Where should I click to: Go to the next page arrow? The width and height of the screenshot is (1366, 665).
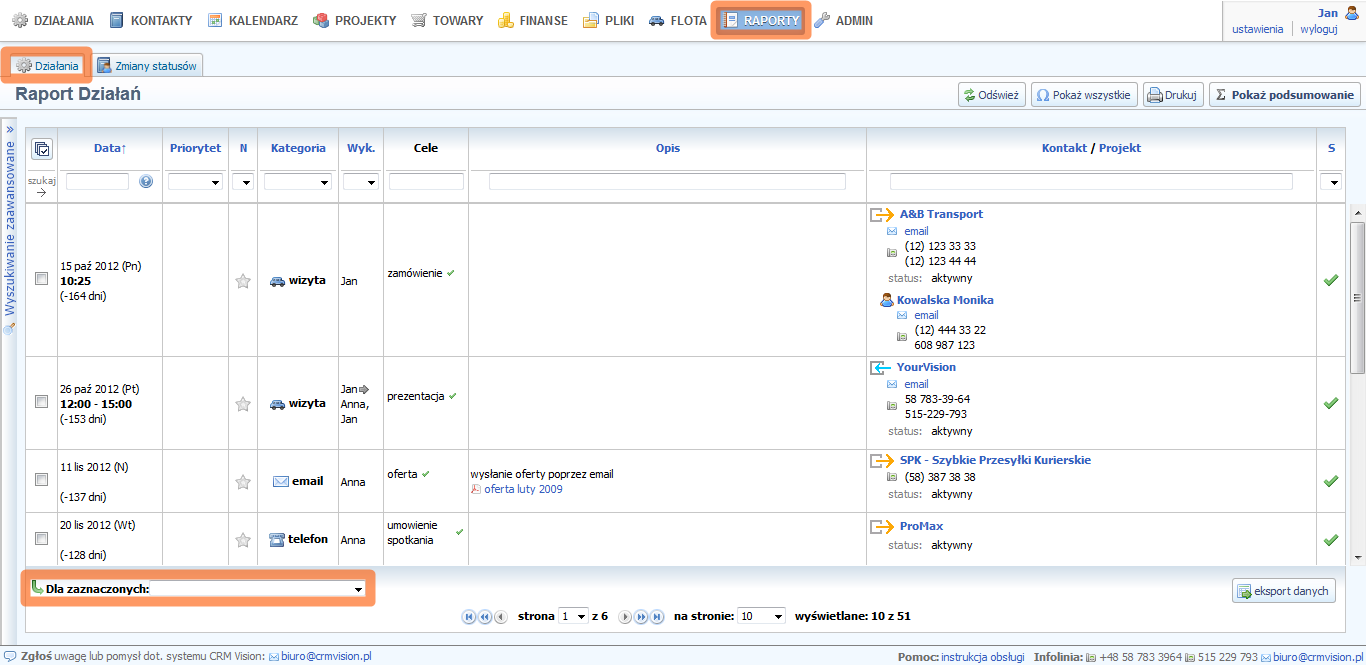point(625,617)
